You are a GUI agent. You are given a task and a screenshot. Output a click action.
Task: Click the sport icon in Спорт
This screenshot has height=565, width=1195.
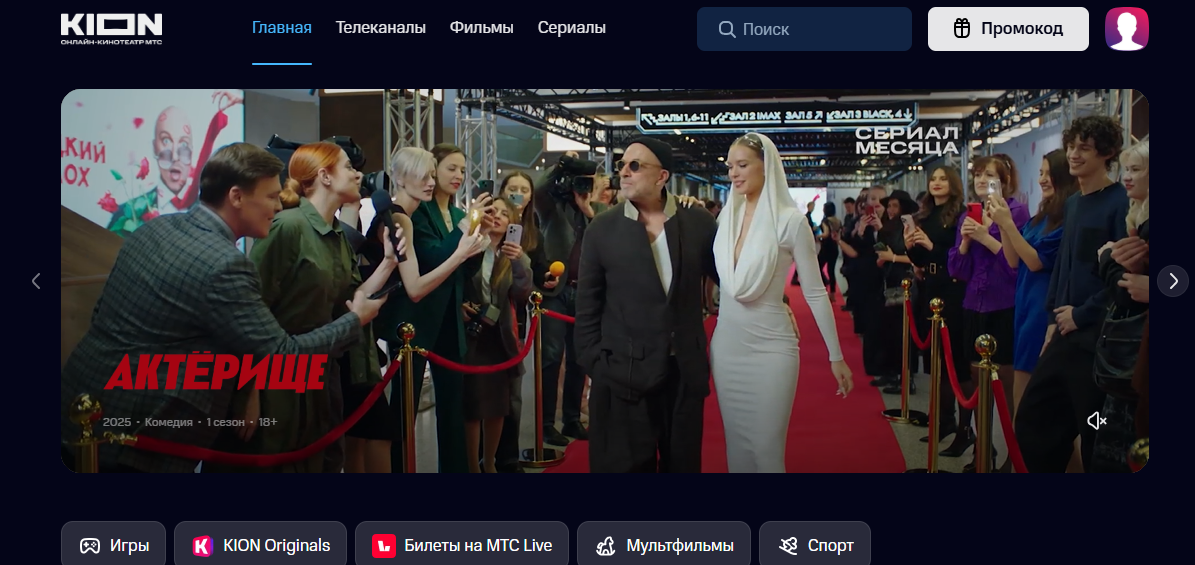tap(787, 546)
